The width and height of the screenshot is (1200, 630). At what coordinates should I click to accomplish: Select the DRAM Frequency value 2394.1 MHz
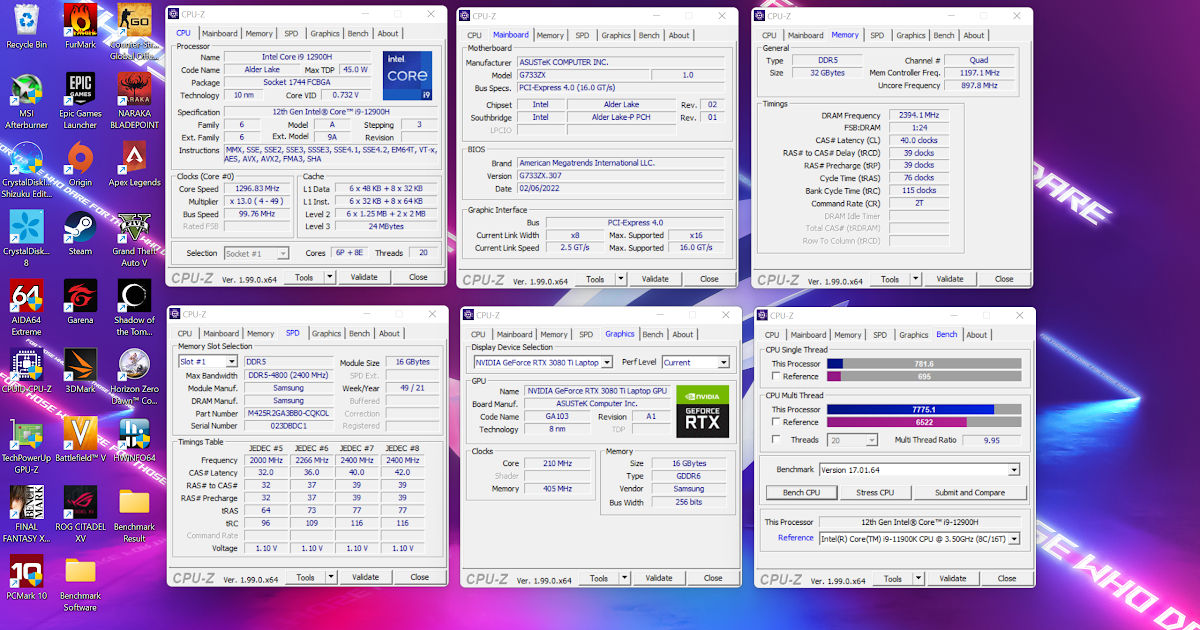[x=918, y=115]
